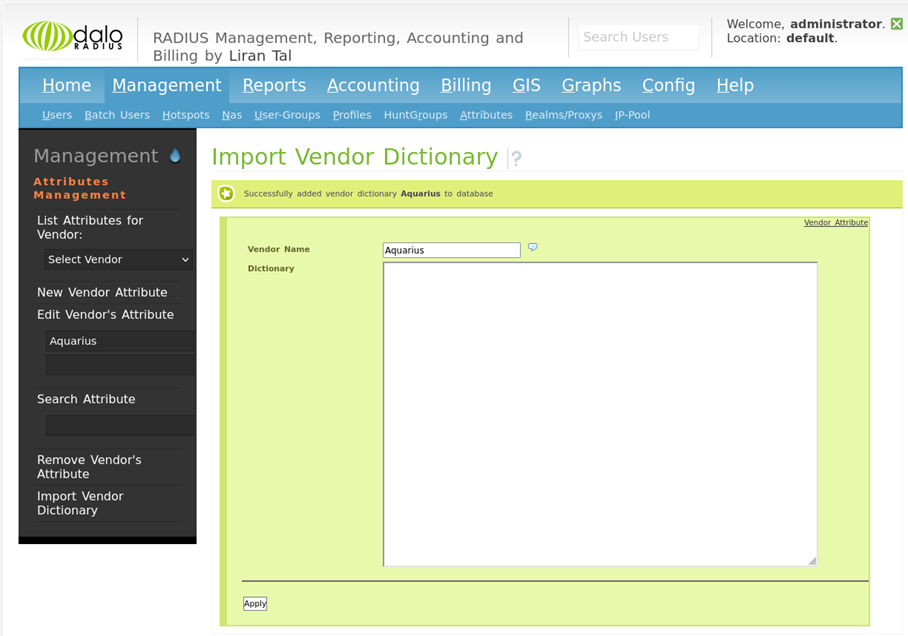Viewport: 908px width, 636px height.
Task: Go to Profiles submenu
Action: point(352,115)
